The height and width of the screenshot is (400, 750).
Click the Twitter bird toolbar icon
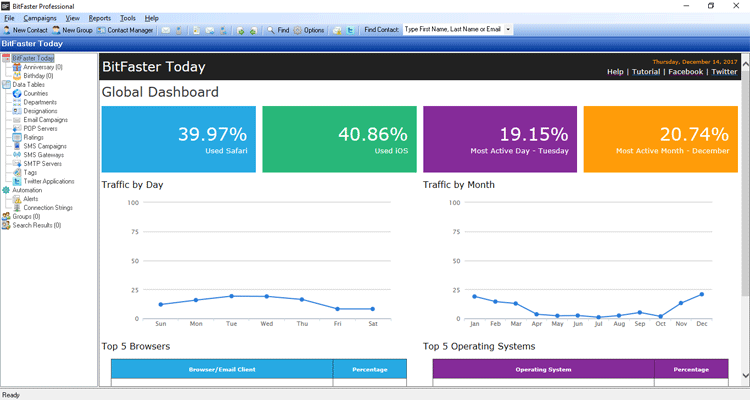click(351, 30)
